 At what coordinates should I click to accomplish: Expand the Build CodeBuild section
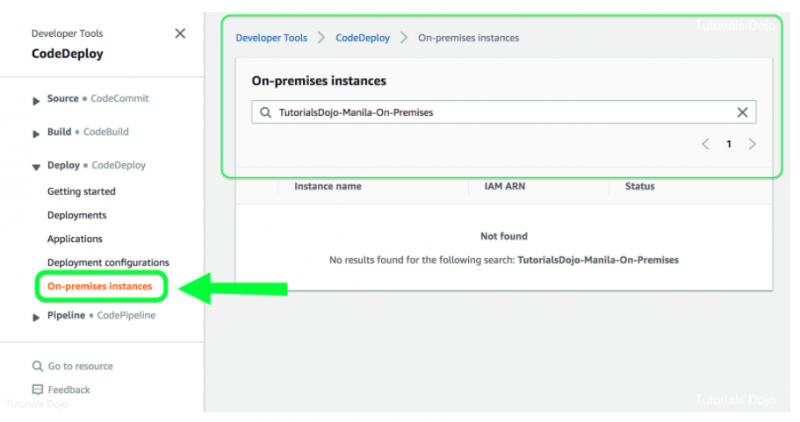[x=38, y=132]
